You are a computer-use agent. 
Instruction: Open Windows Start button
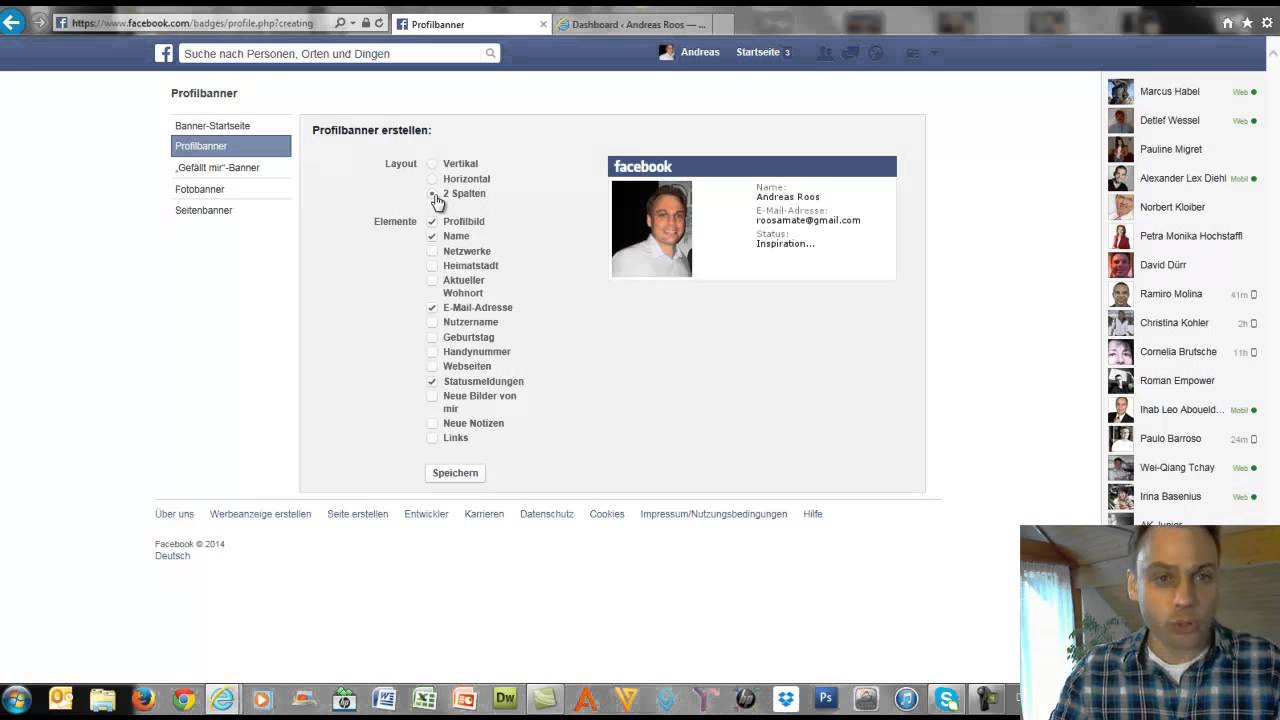pos(17,699)
